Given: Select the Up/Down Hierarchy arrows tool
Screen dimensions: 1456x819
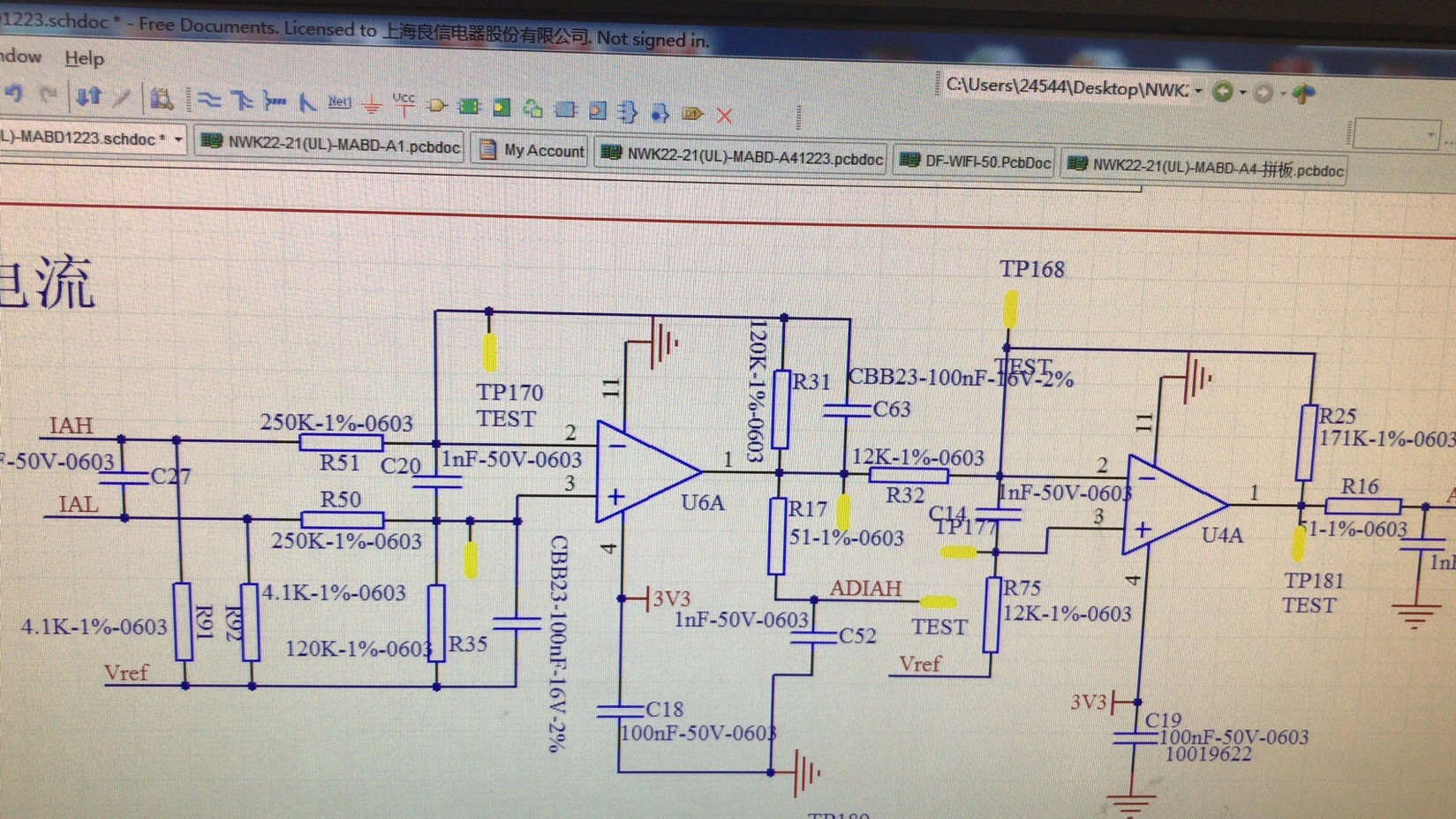Looking at the screenshot, I should 88,96.
